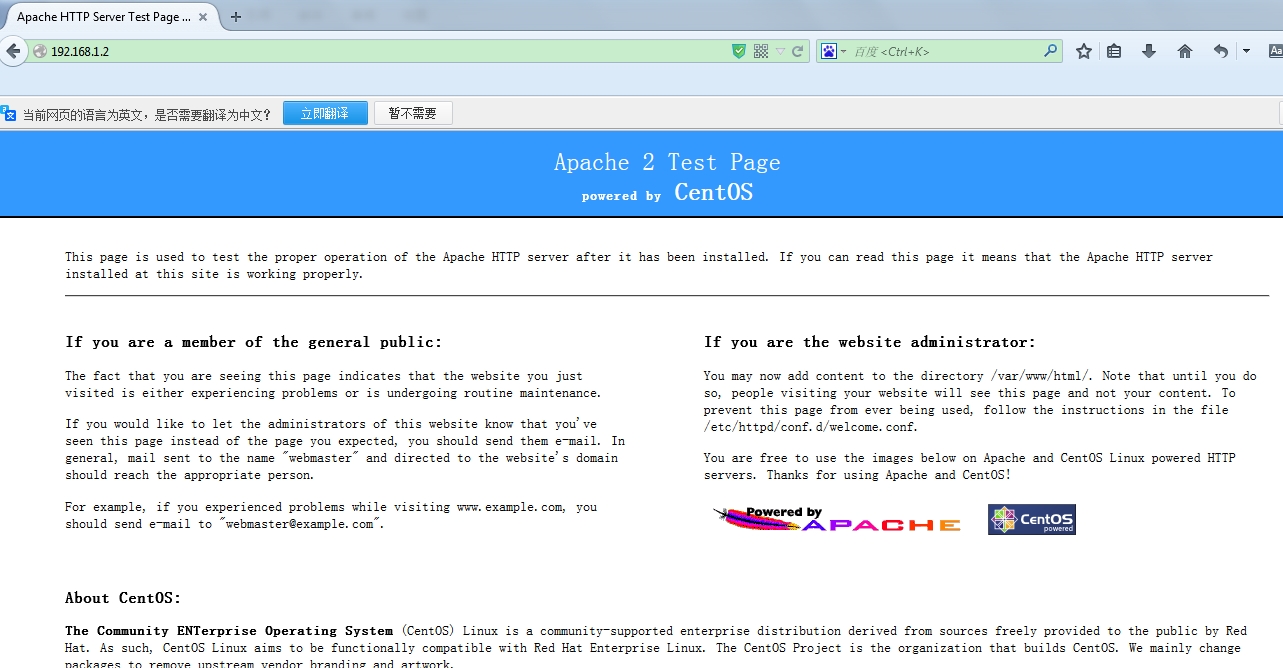Click the heading 'If you are the website administrator:'
Viewport: 1283px width, 668px height.
point(869,342)
